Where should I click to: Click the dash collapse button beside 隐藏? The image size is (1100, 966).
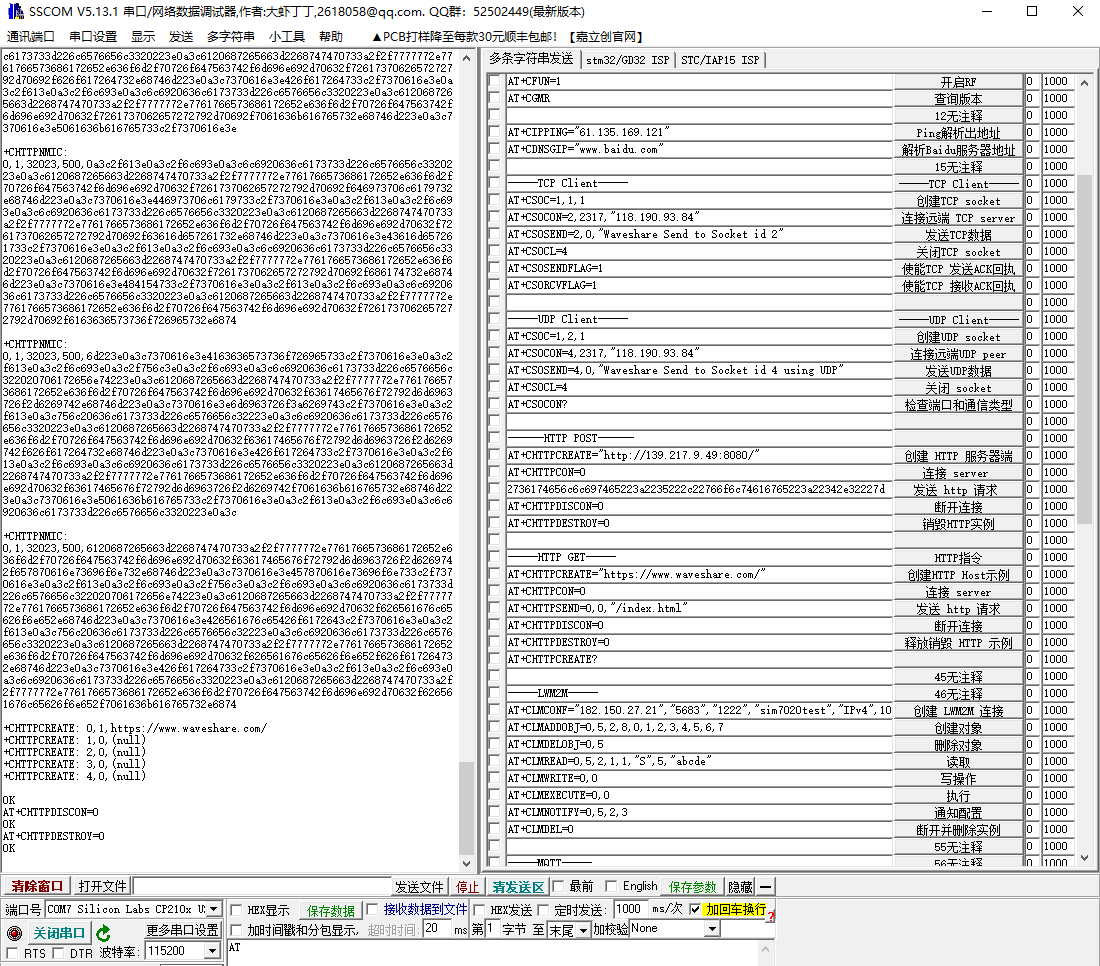point(766,887)
